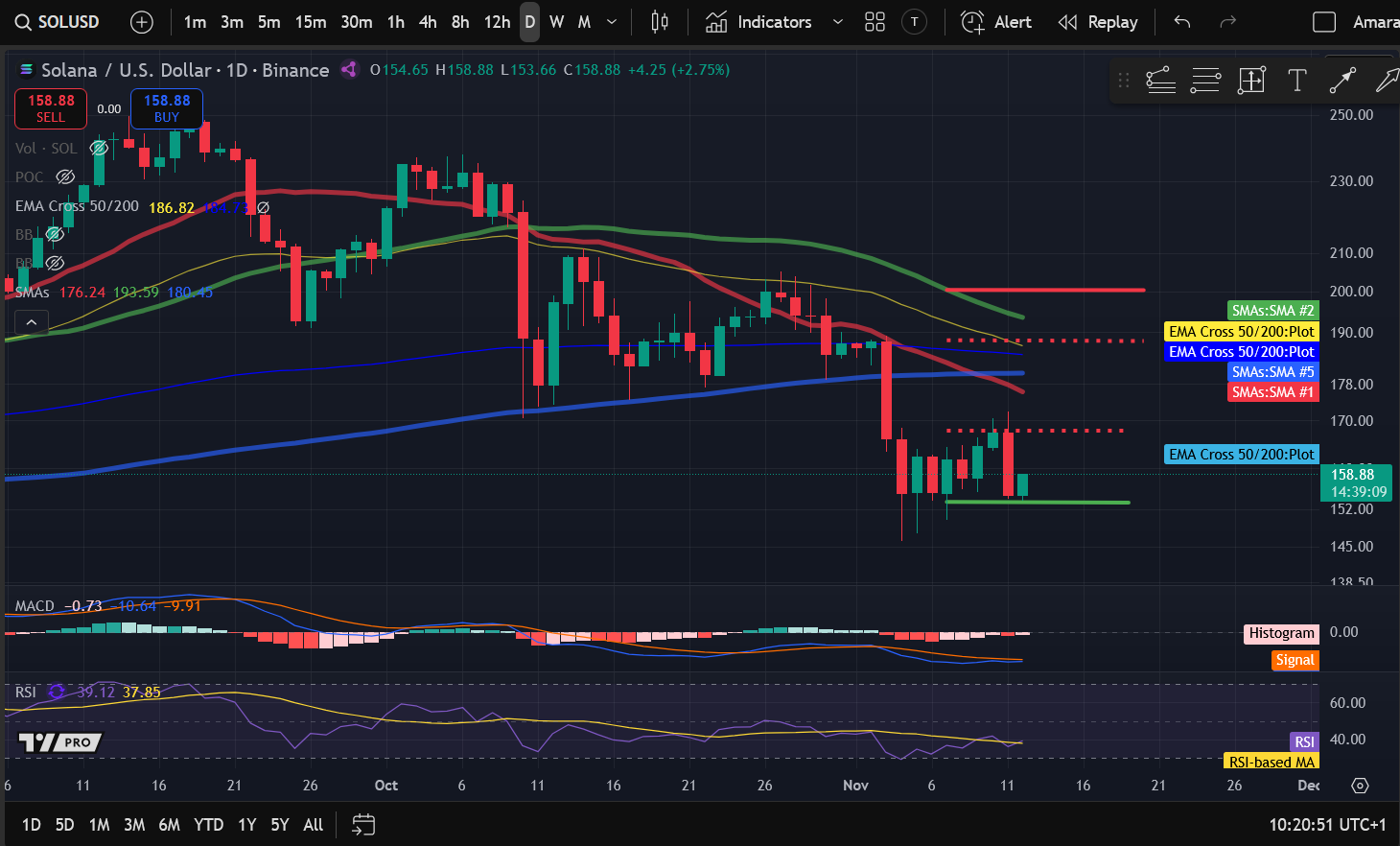Open the candlestick chart style icon
Image resolution: width=1400 pixels, height=846 pixels.
[660, 22]
